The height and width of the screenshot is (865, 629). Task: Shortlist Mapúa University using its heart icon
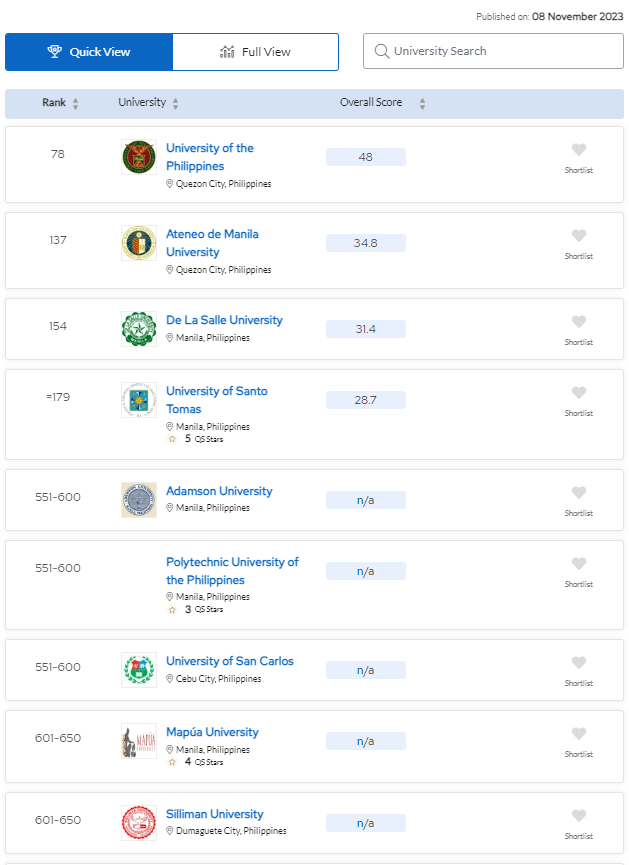pyautogui.click(x=578, y=734)
